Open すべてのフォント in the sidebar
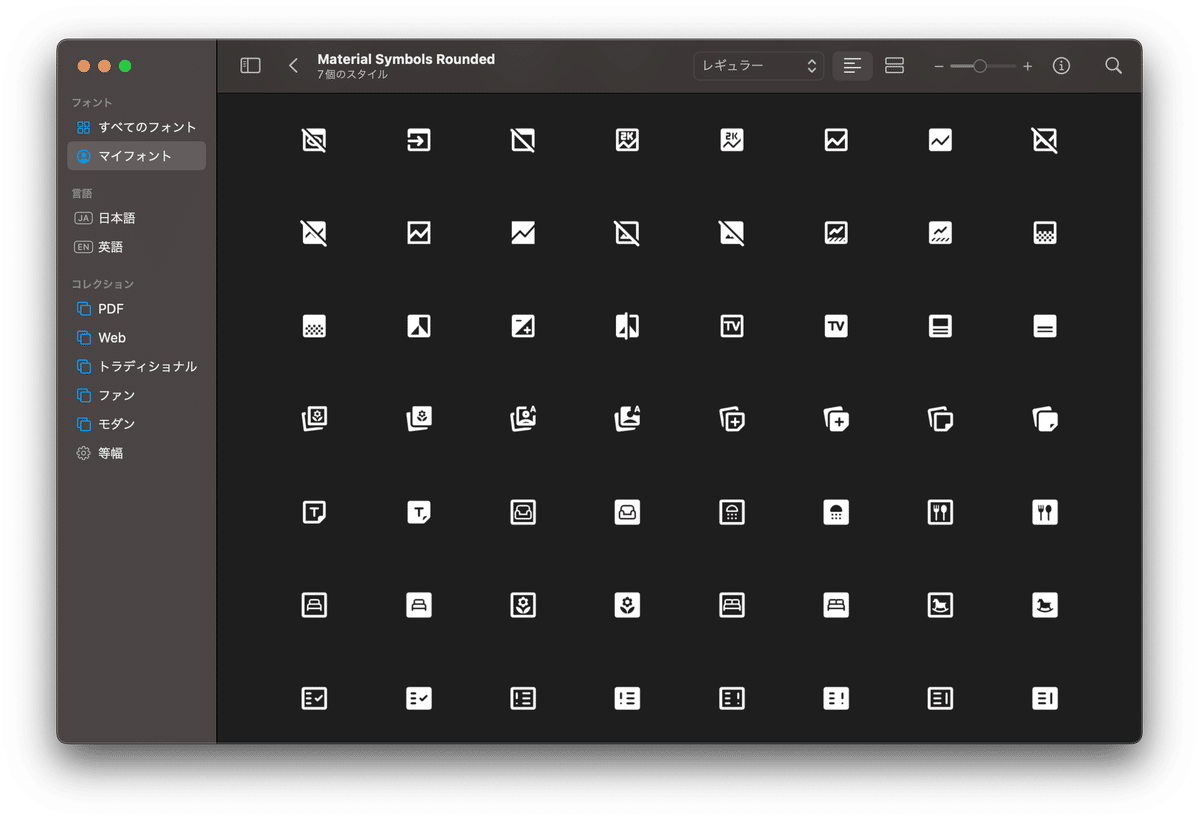The height and width of the screenshot is (820, 1200). pyautogui.click(x=137, y=127)
